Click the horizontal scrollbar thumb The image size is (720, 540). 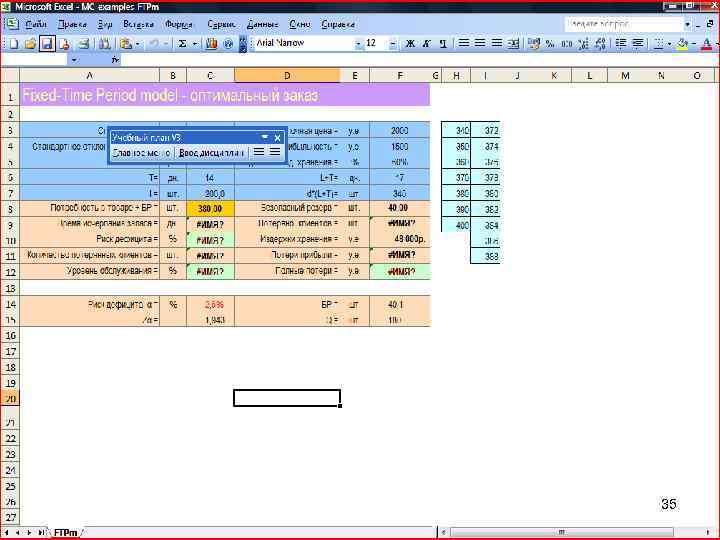click(562, 532)
